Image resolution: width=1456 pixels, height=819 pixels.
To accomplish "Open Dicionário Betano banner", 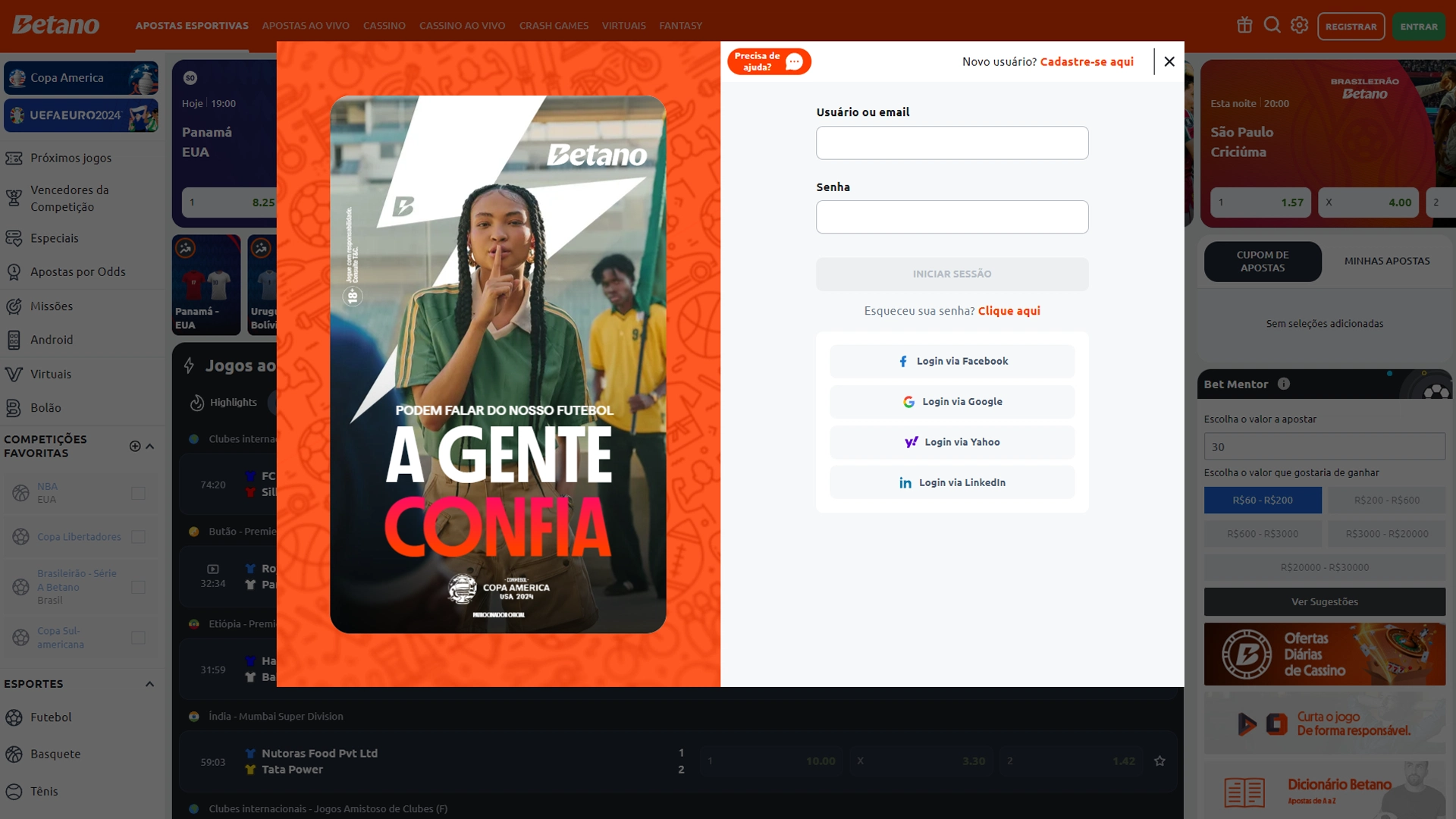I will tap(1325, 791).
